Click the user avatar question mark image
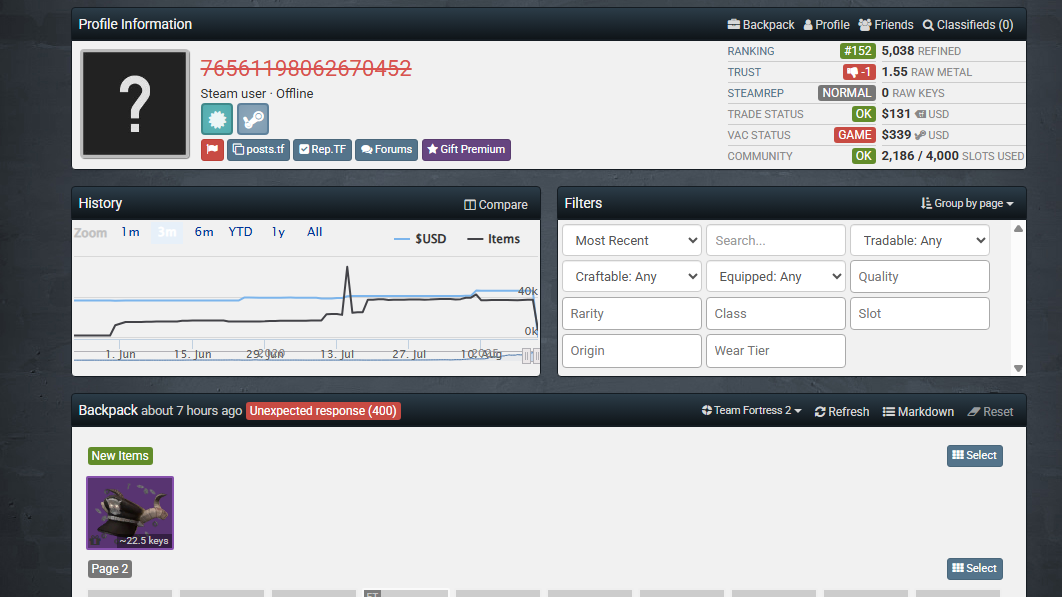Image resolution: width=1062 pixels, height=597 pixels. [135, 104]
